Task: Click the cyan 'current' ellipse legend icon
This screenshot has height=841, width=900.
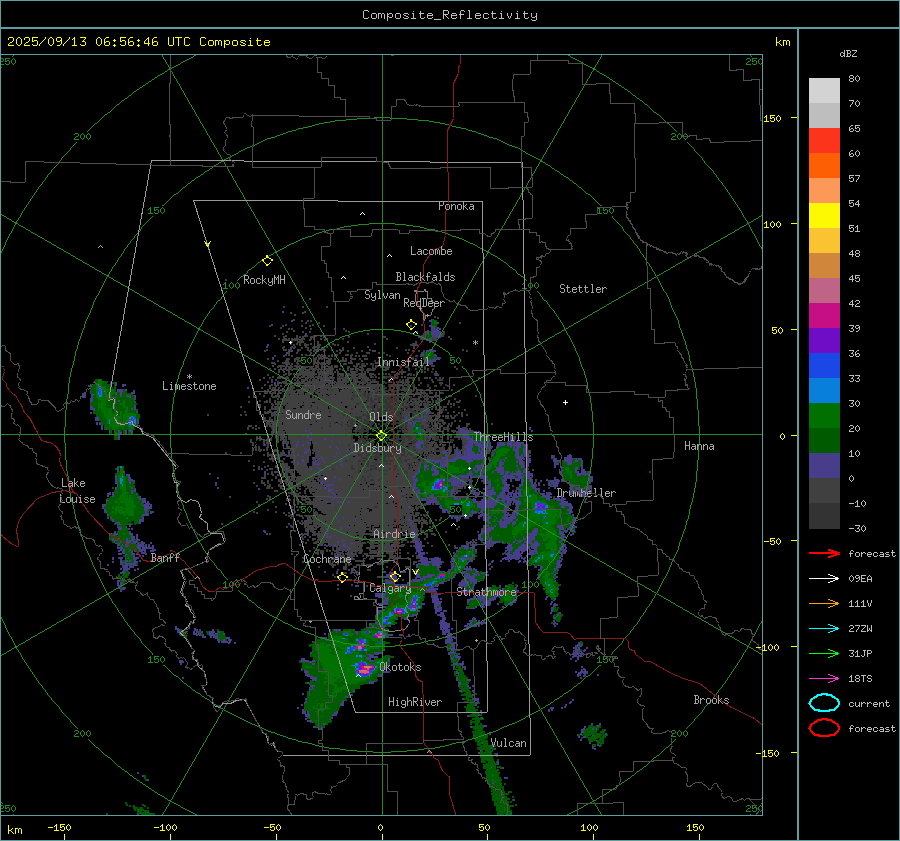Action: click(824, 703)
